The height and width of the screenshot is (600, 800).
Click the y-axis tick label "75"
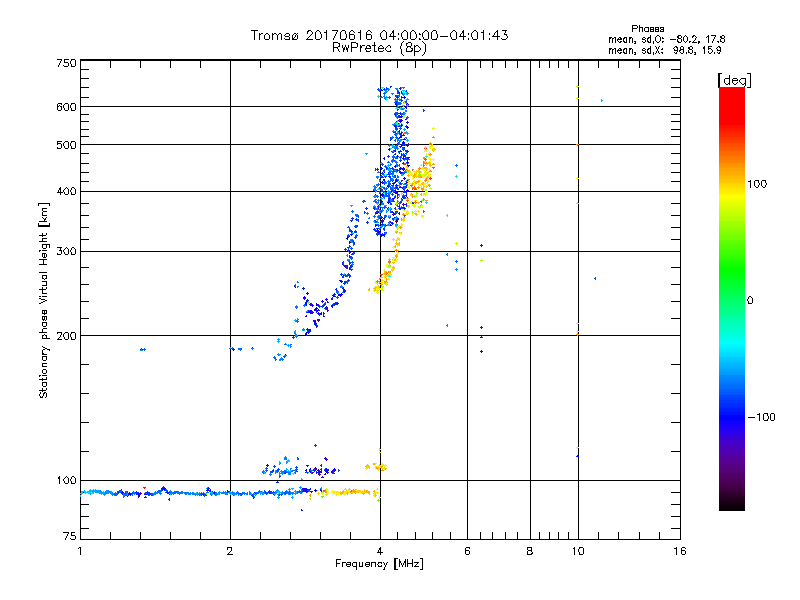click(x=70, y=536)
